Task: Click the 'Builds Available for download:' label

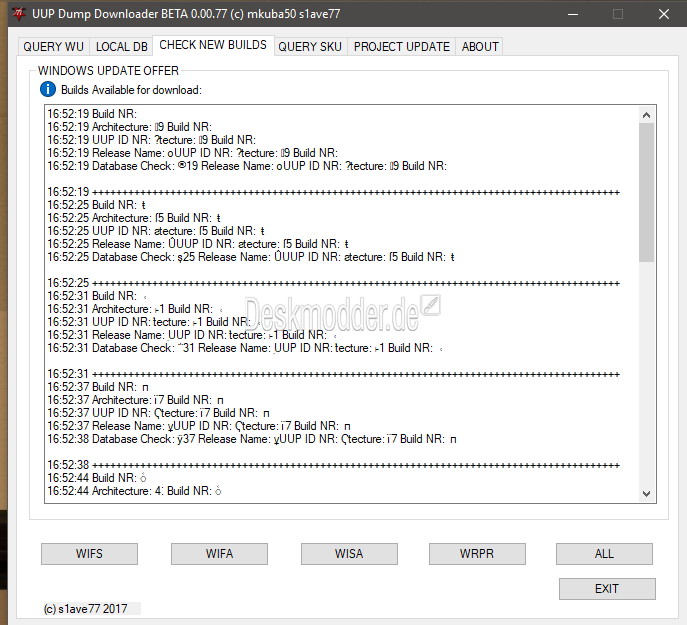Action: pos(131,90)
